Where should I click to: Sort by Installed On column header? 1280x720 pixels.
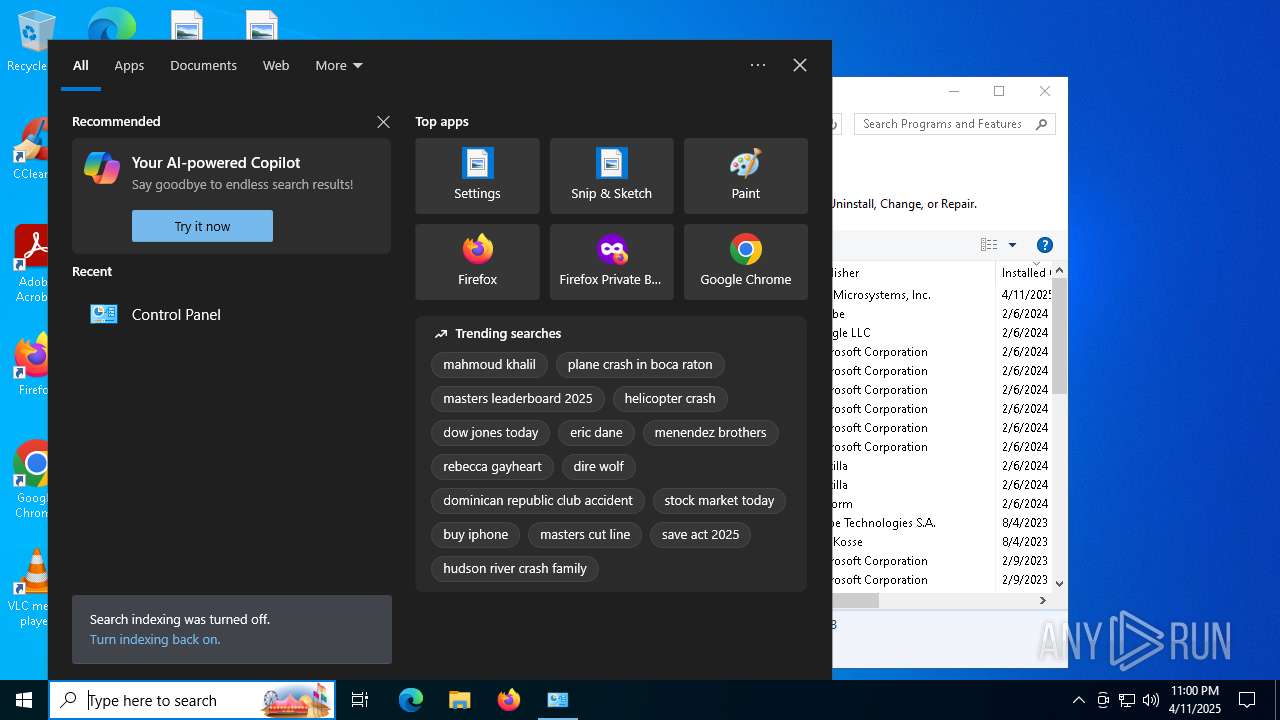point(1023,272)
